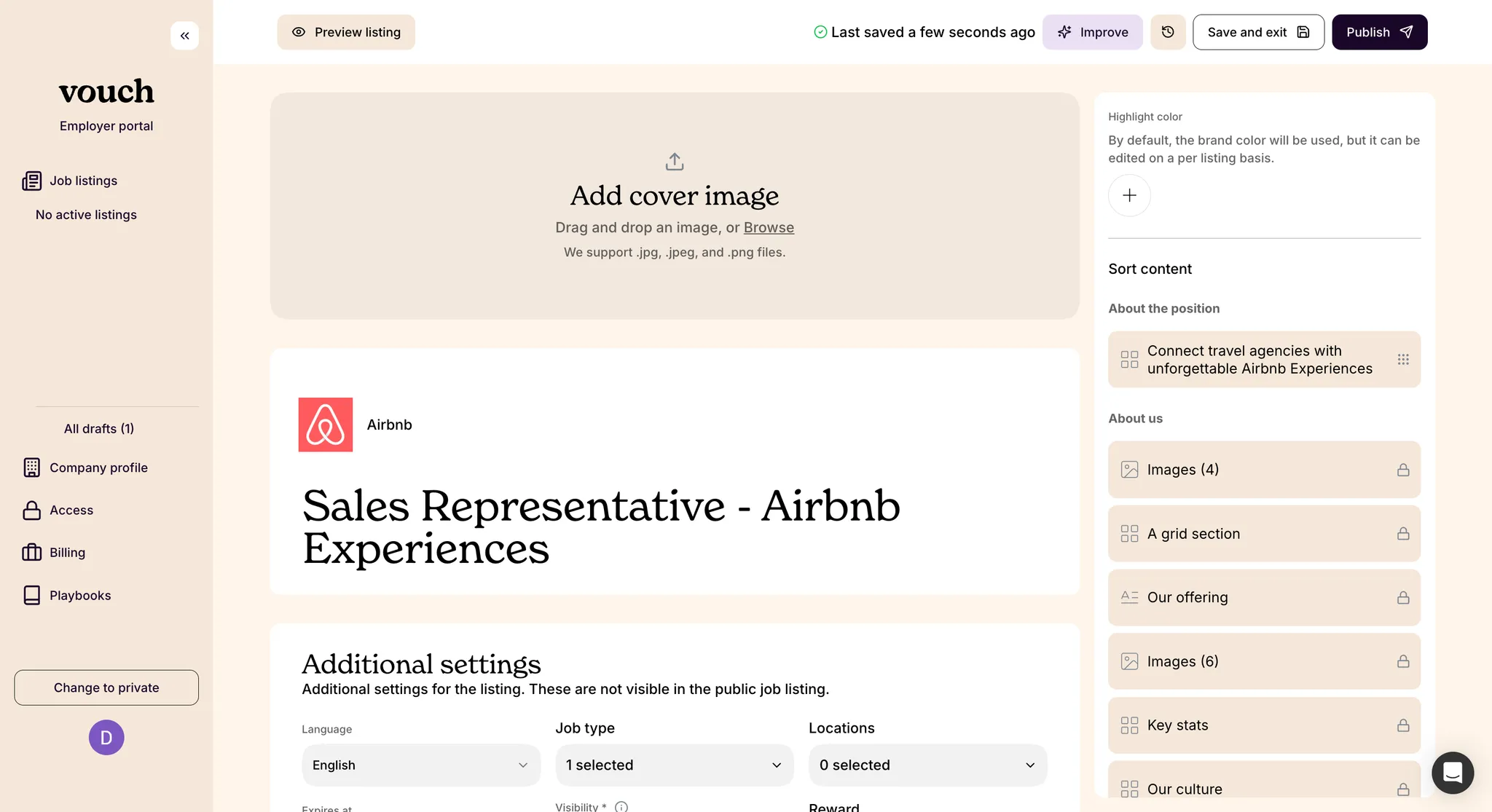Image resolution: width=1492 pixels, height=812 pixels.
Task: Edit the Sales Representative job title
Action: tap(602, 527)
